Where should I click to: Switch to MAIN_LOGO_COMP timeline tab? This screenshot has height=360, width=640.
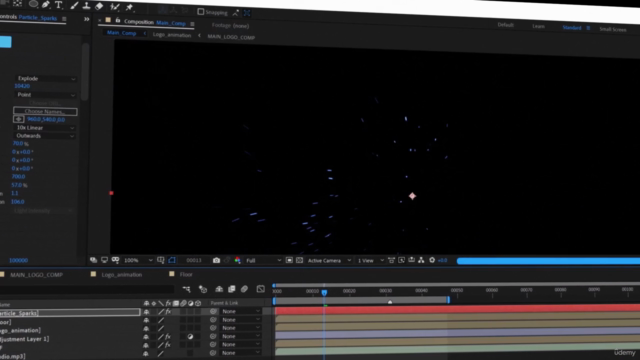(x=36, y=275)
